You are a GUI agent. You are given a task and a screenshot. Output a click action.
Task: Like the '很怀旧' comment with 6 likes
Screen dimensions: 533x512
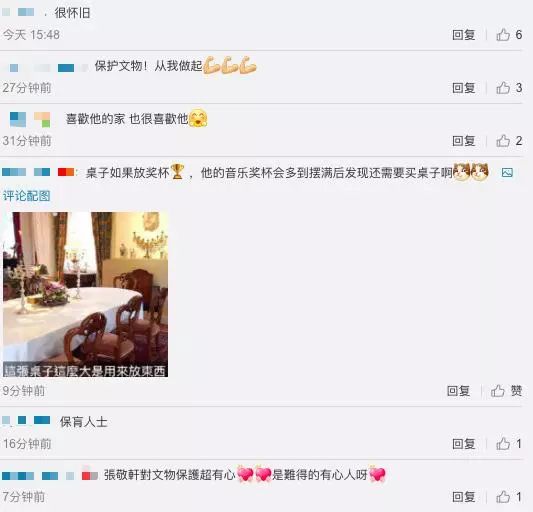click(x=509, y=35)
